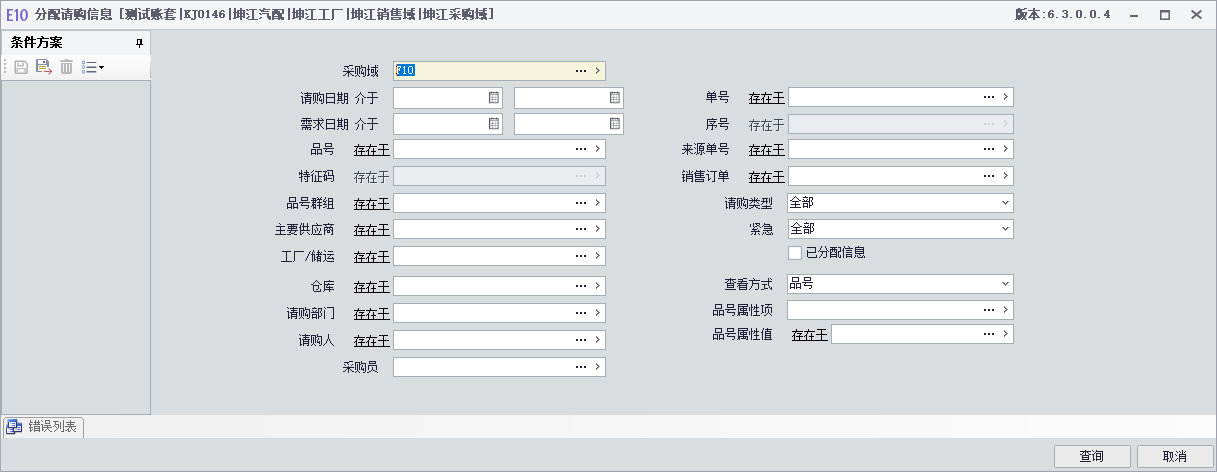Change 品号群组 operator 存在于
This screenshot has height=472, width=1217.
(x=371, y=204)
